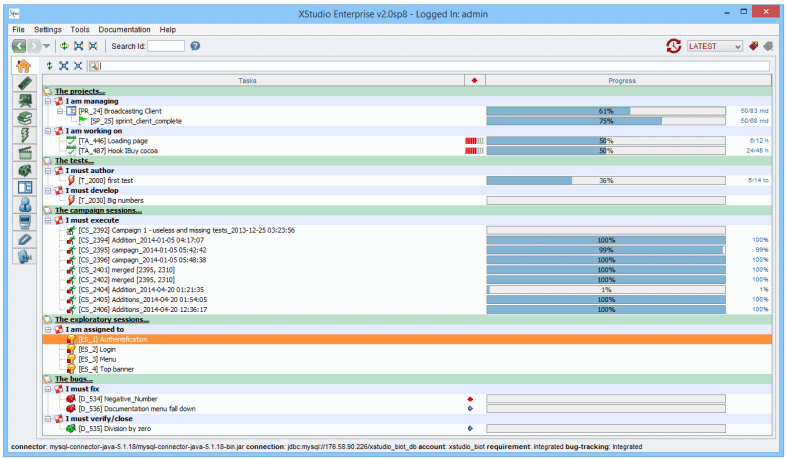786x459 pixels.
Task: Open the Documentation menu
Action: (x=125, y=30)
